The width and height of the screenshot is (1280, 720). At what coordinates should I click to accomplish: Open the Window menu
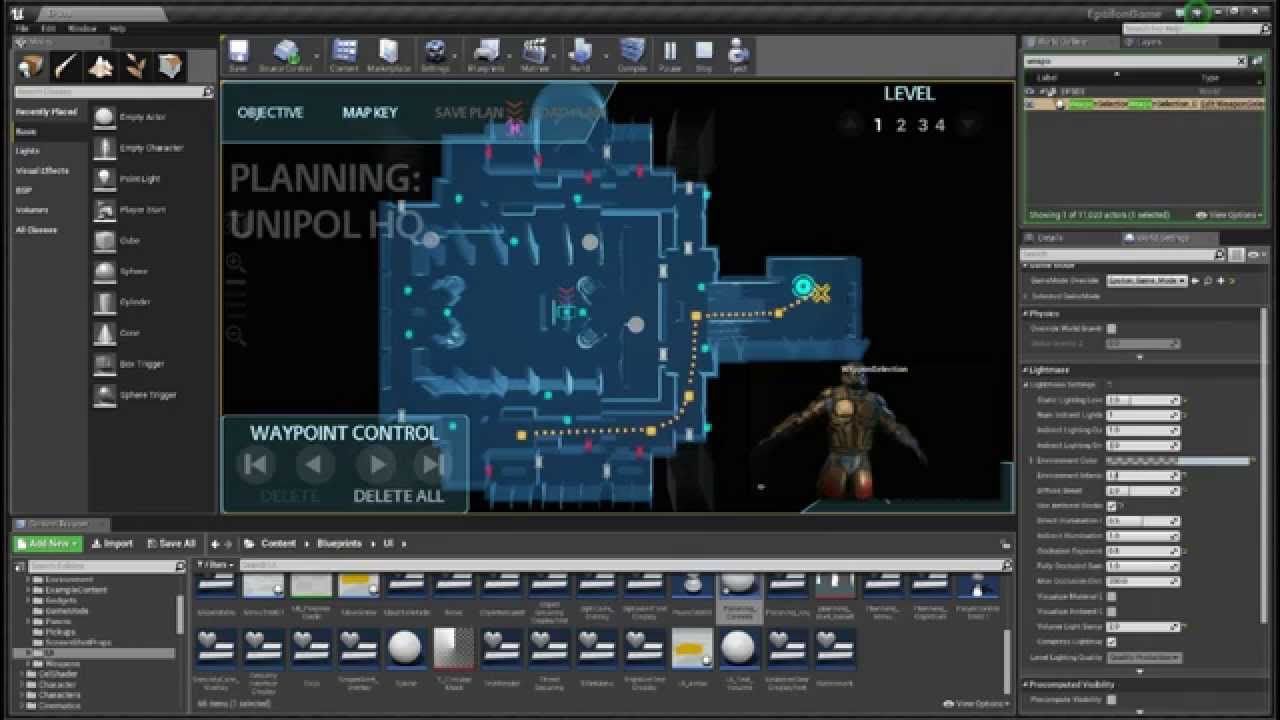82,29
